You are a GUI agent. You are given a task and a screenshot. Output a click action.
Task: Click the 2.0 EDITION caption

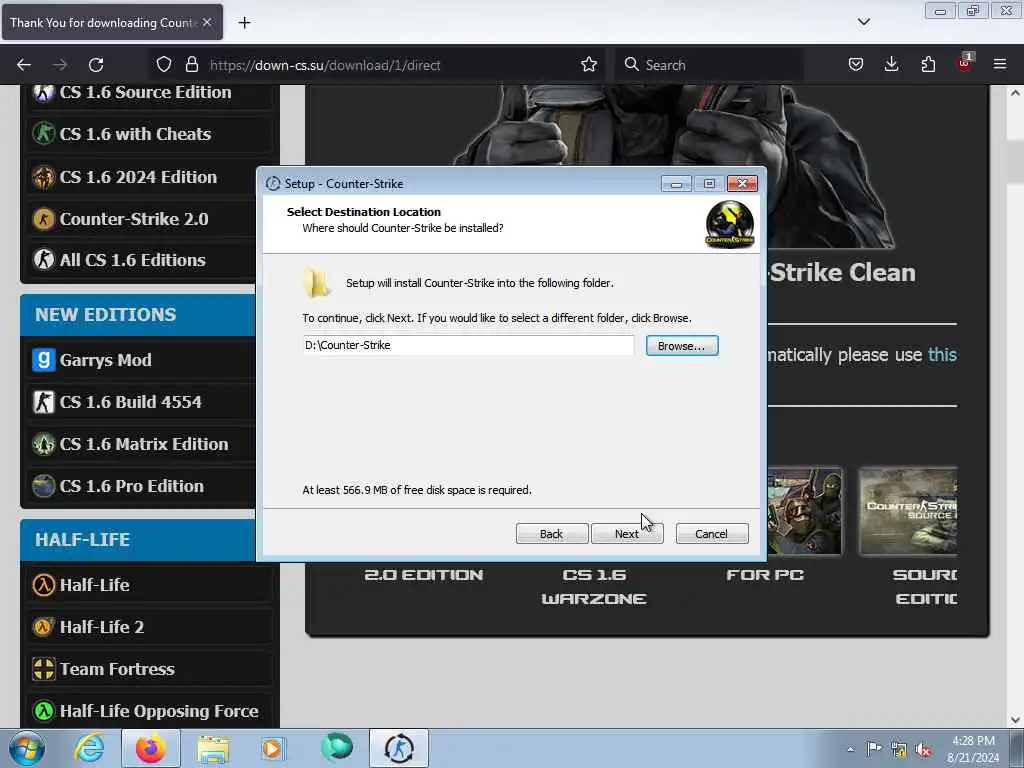[x=424, y=575]
